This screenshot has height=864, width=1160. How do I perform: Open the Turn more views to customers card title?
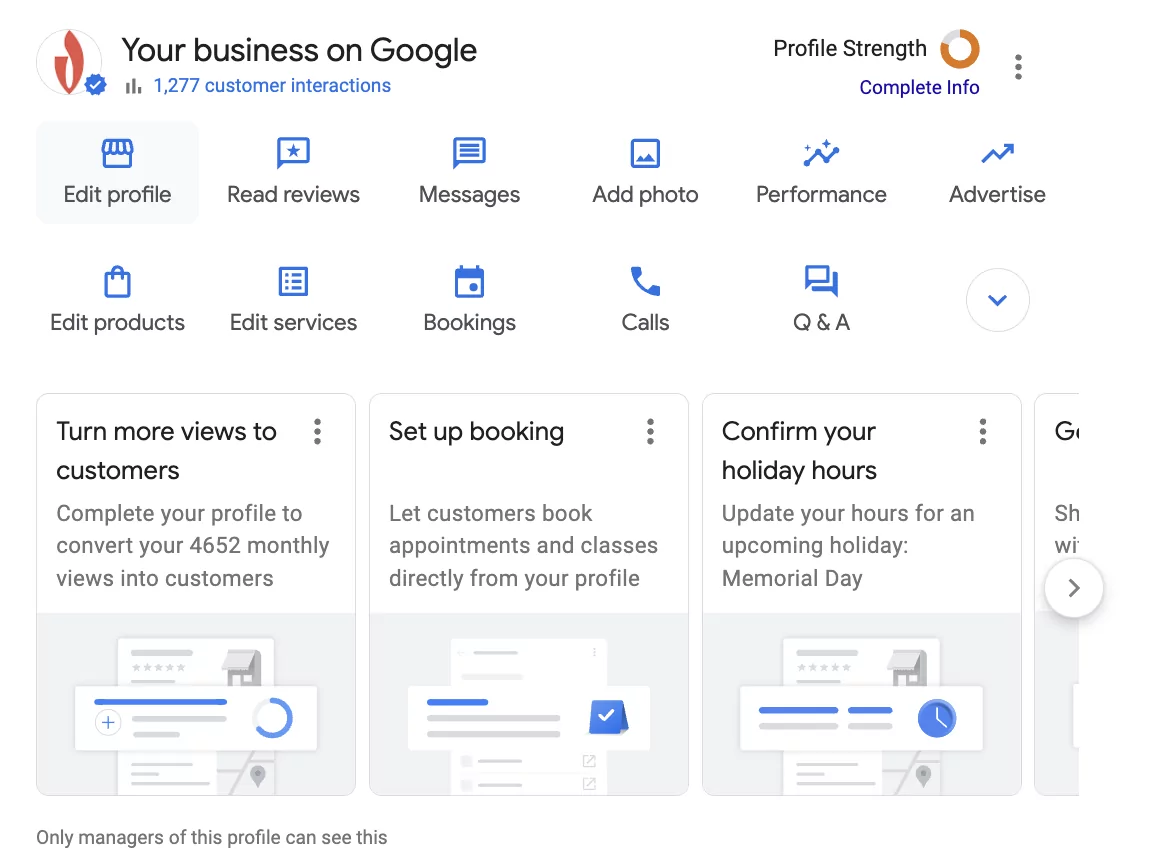click(x=166, y=450)
